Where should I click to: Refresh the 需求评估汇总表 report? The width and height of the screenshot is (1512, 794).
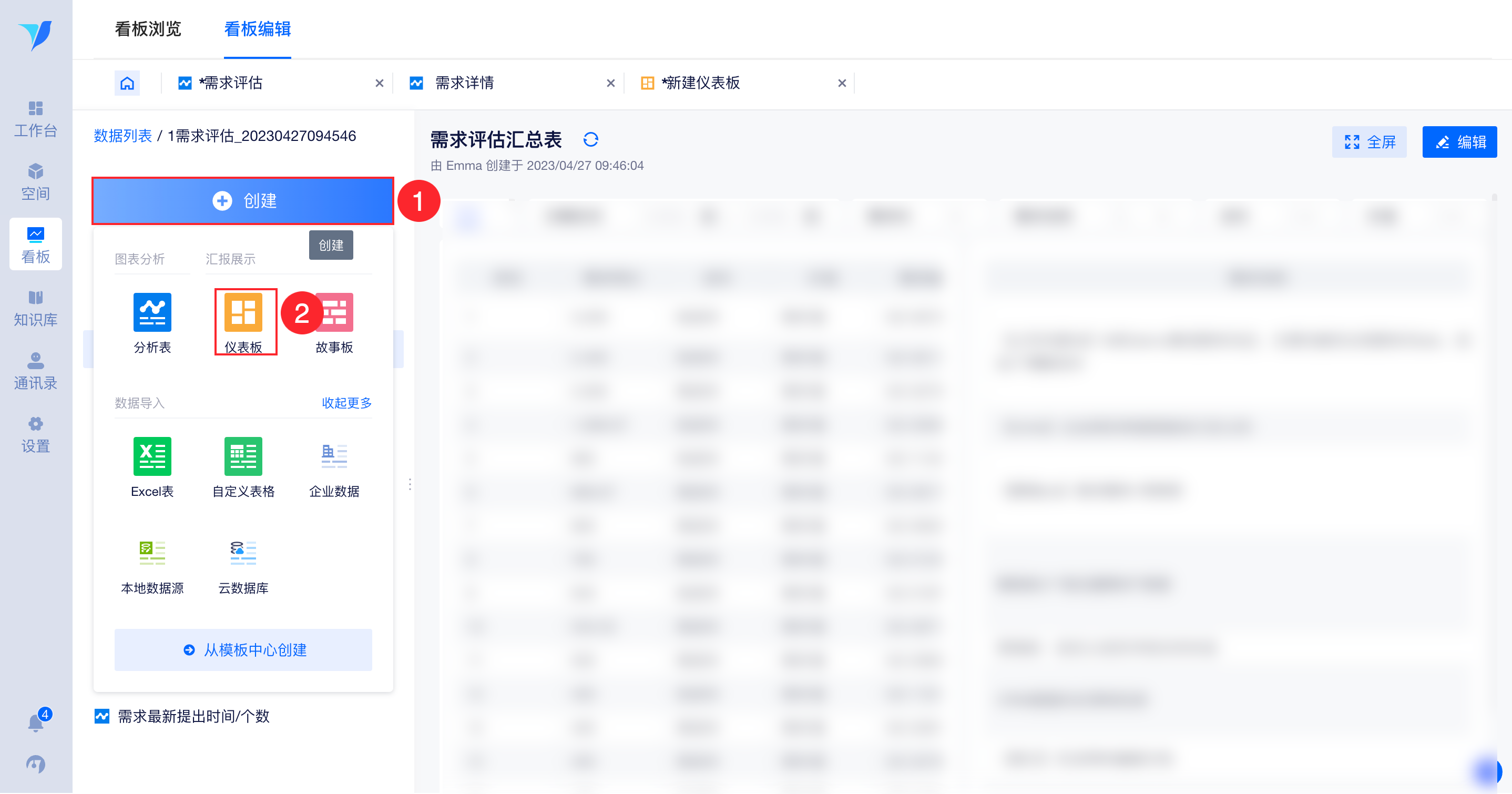[590, 140]
